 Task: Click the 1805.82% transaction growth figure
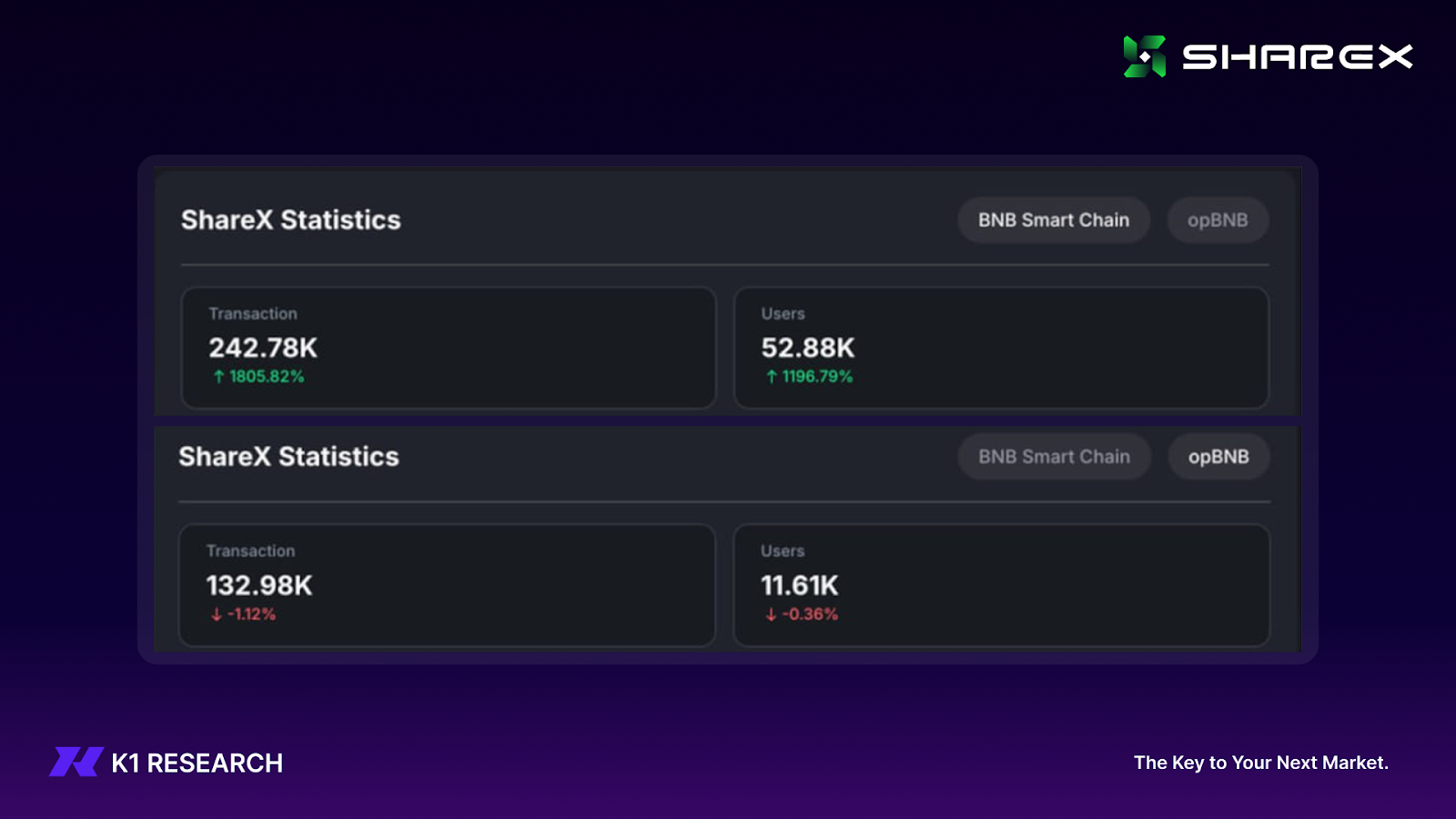click(267, 377)
